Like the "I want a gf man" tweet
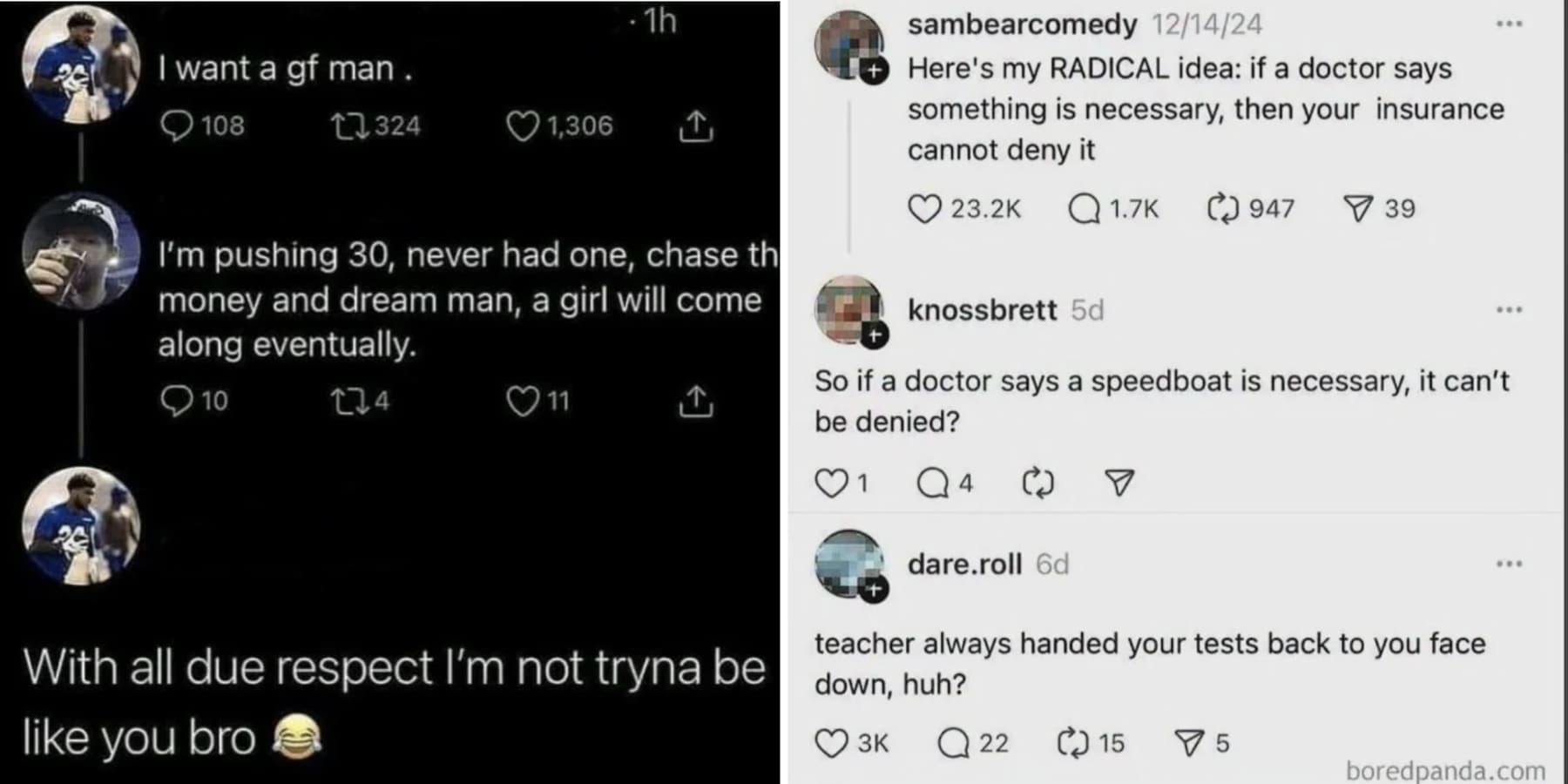 pos(523,126)
